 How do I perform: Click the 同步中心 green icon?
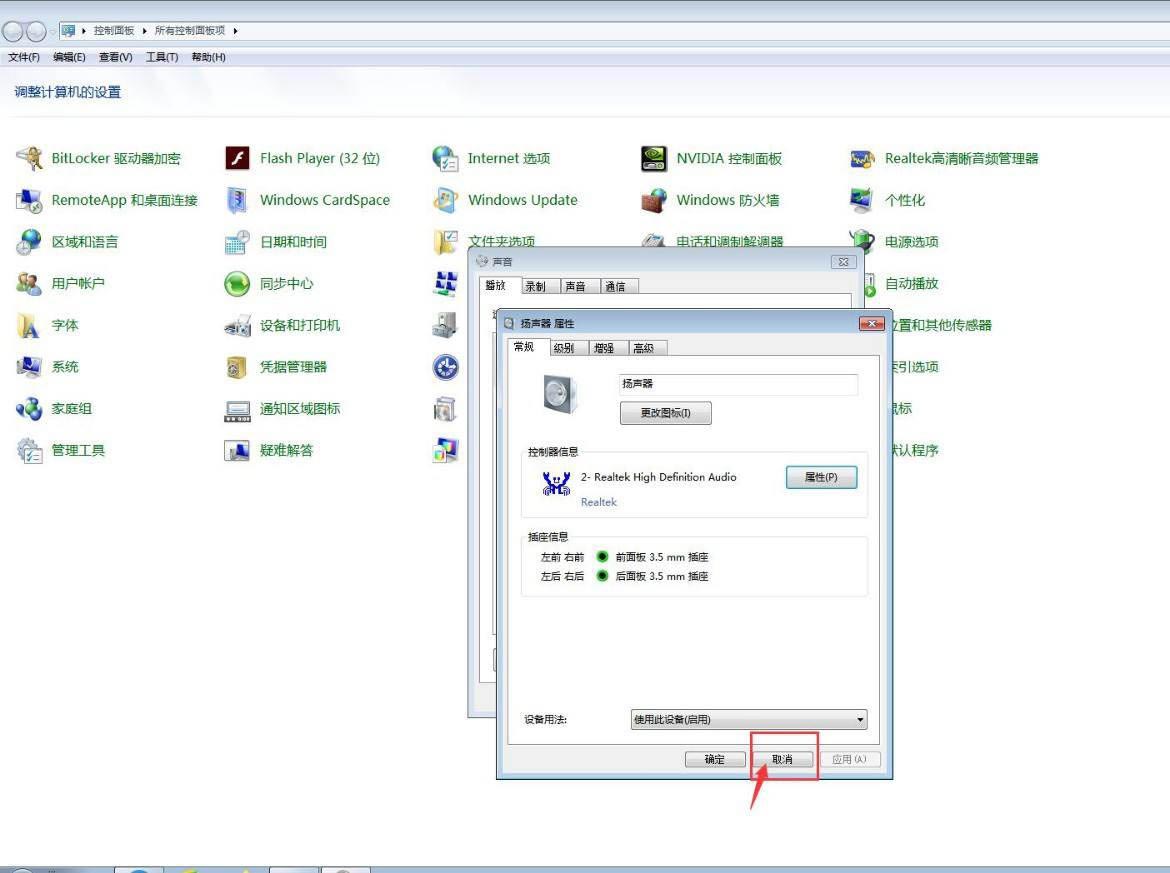coord(237,284)
